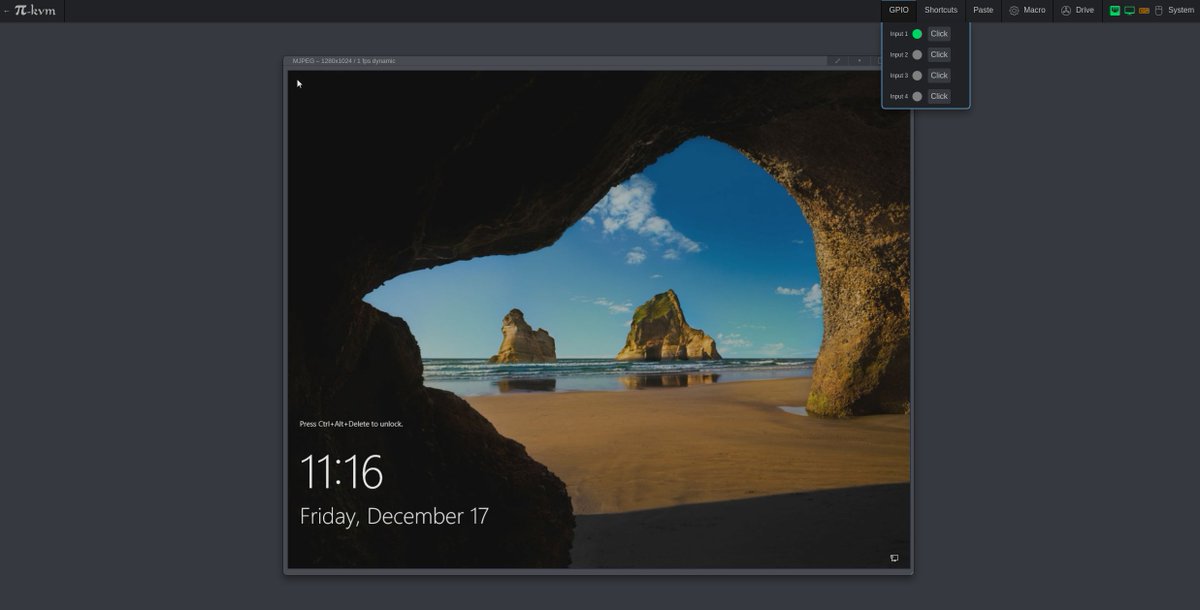The width and height of the screenshot is (1200, 610).
Task: Open the System menu label
Action: [1180, 10]
